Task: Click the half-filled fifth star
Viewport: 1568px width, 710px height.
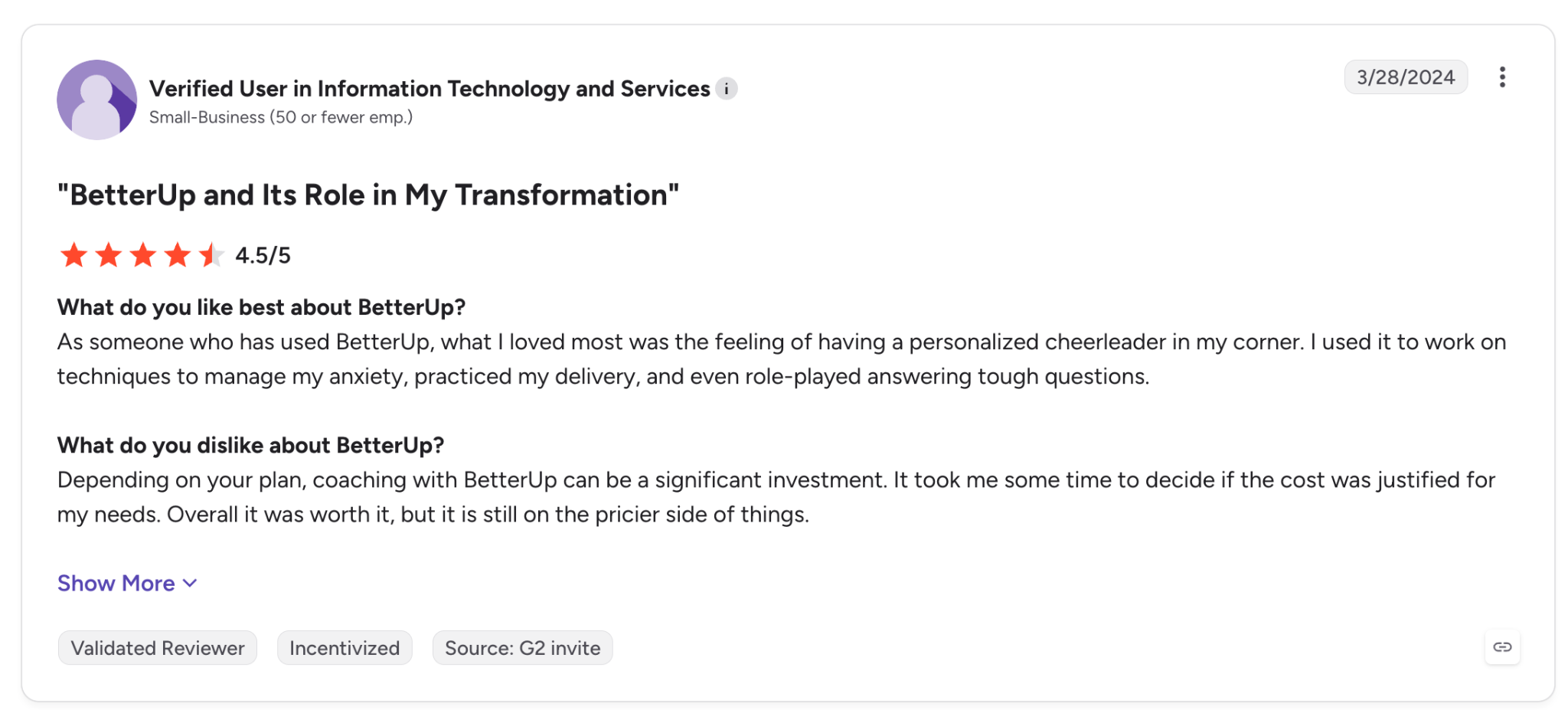Action: tap(211, 255)
